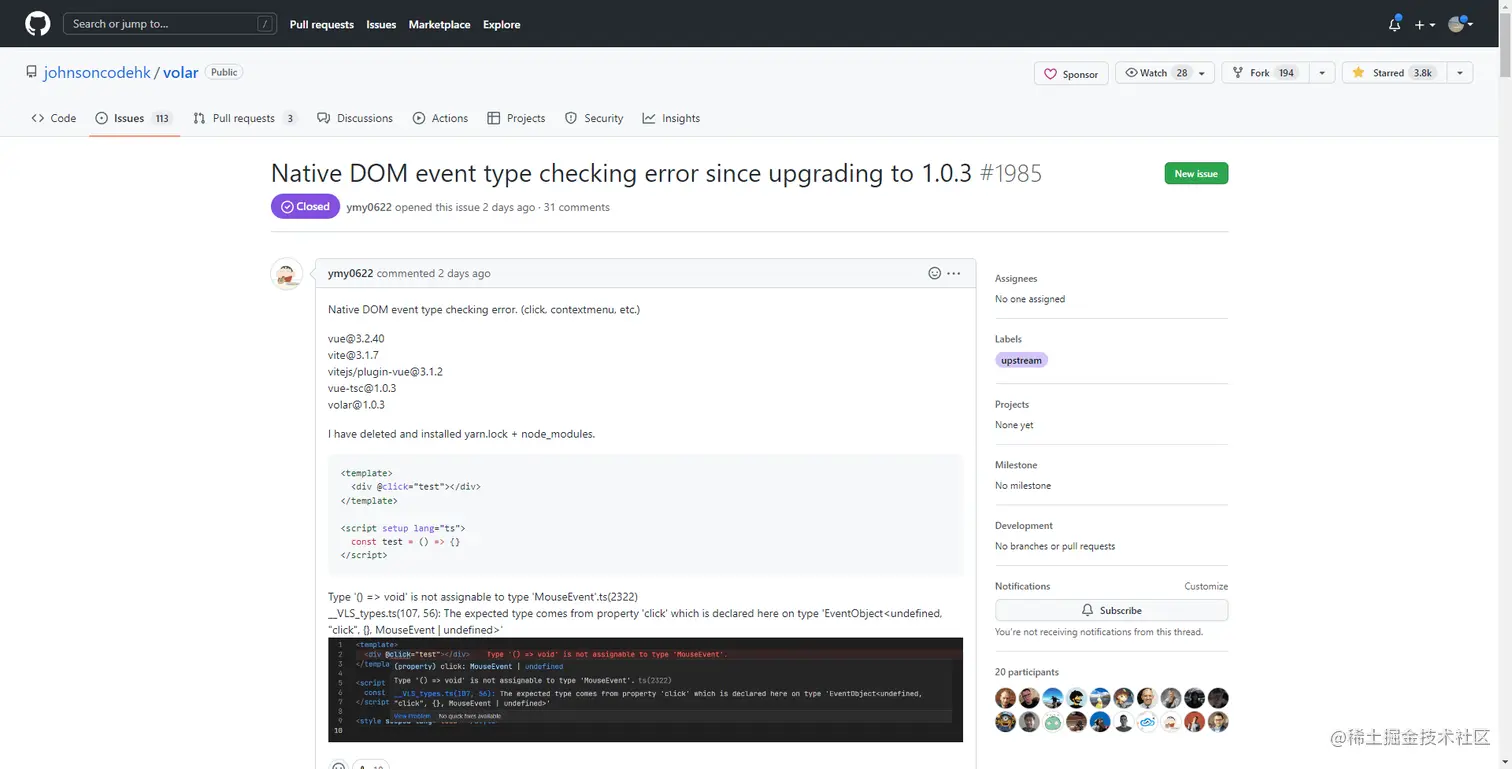This screenshot has width=1512, height=769.
Task: Switch to the Actions tab
Action: click(x=440, y=118)
